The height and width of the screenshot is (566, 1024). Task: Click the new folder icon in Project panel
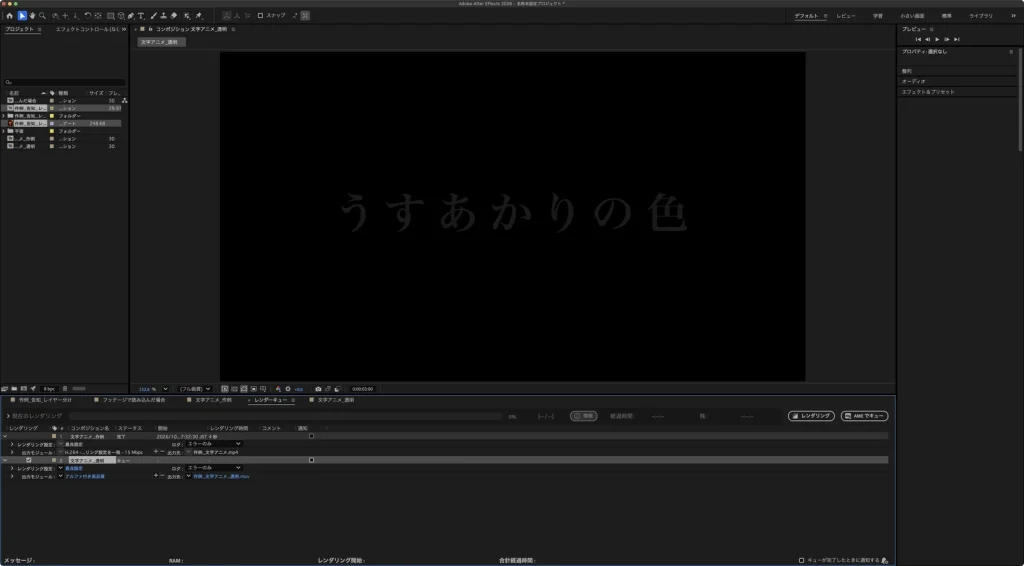point(14,388)
